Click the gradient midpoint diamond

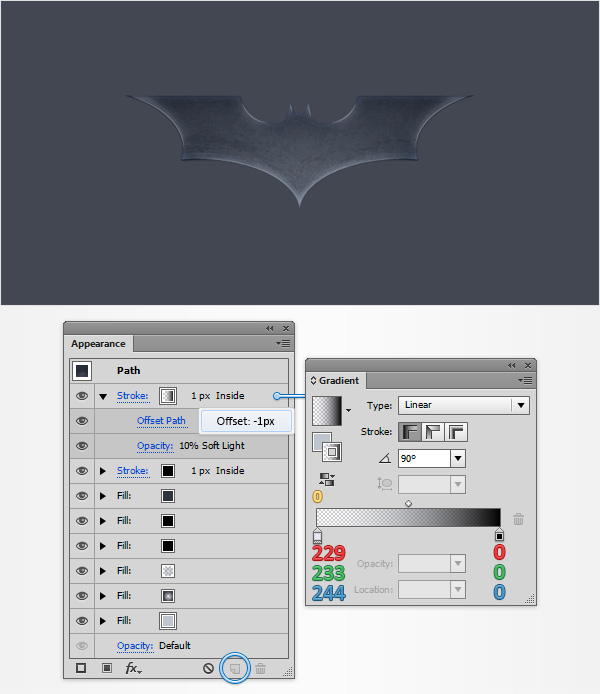(408, 504)
